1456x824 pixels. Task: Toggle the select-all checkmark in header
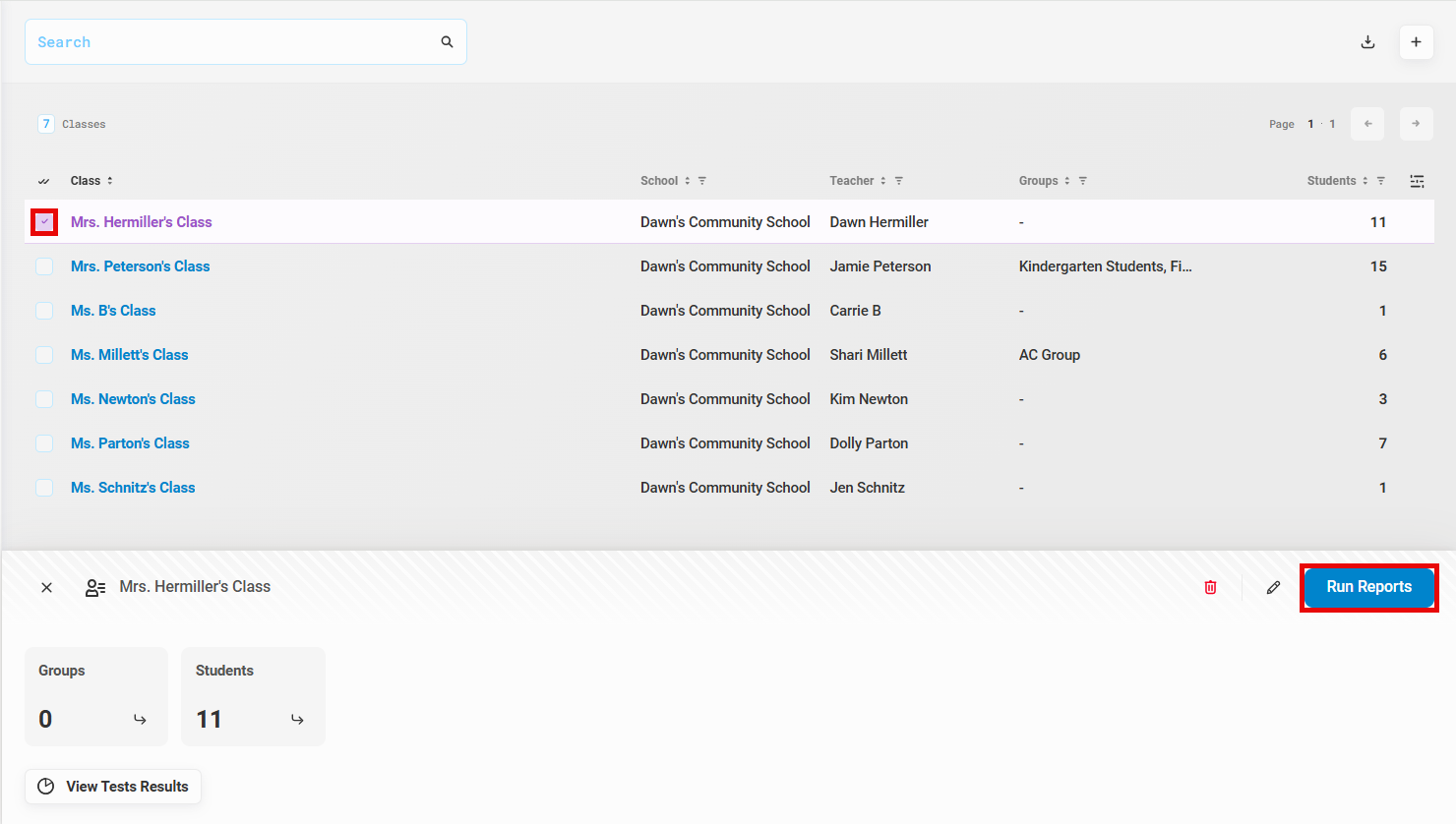[x=43, y=181]
